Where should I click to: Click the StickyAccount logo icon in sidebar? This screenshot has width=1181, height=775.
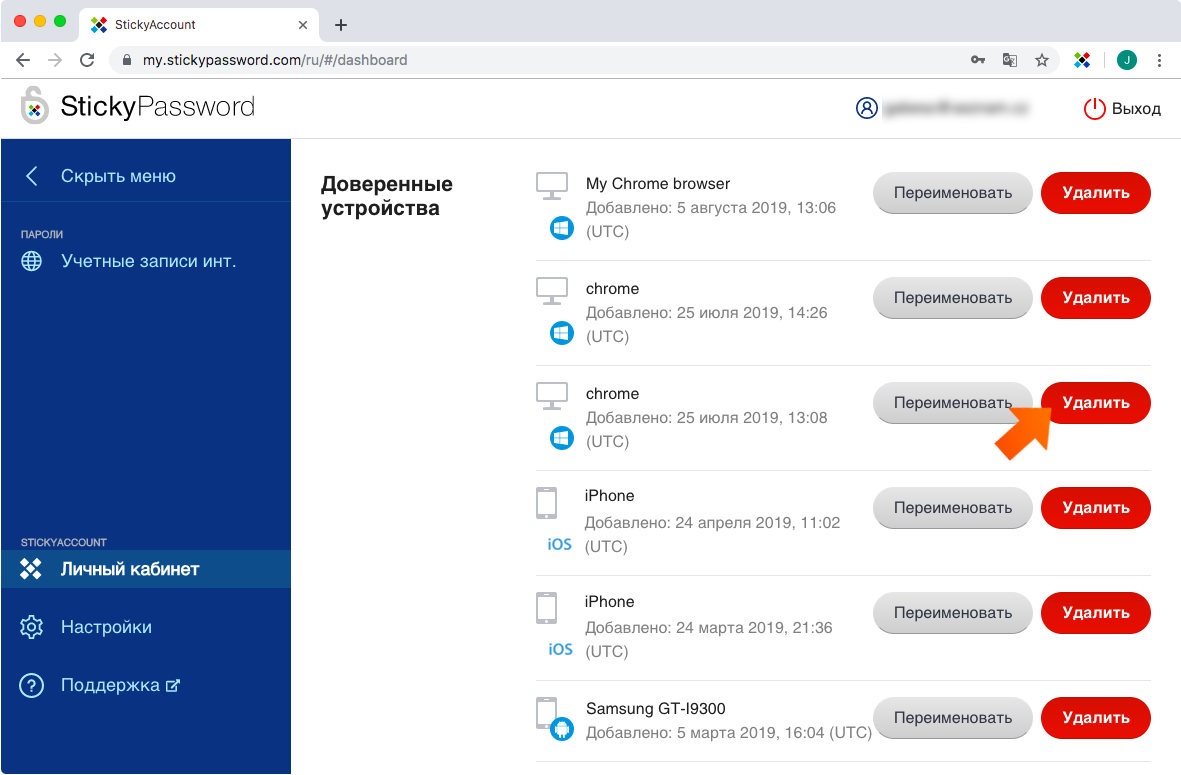tap(31, 569)
